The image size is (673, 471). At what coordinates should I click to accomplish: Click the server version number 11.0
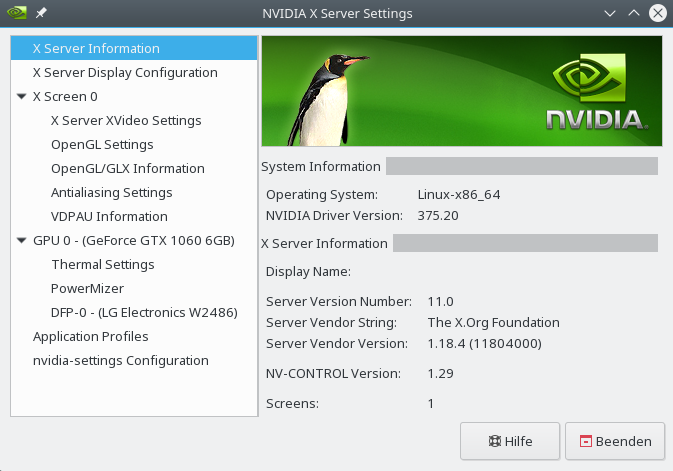pos(440,301)
